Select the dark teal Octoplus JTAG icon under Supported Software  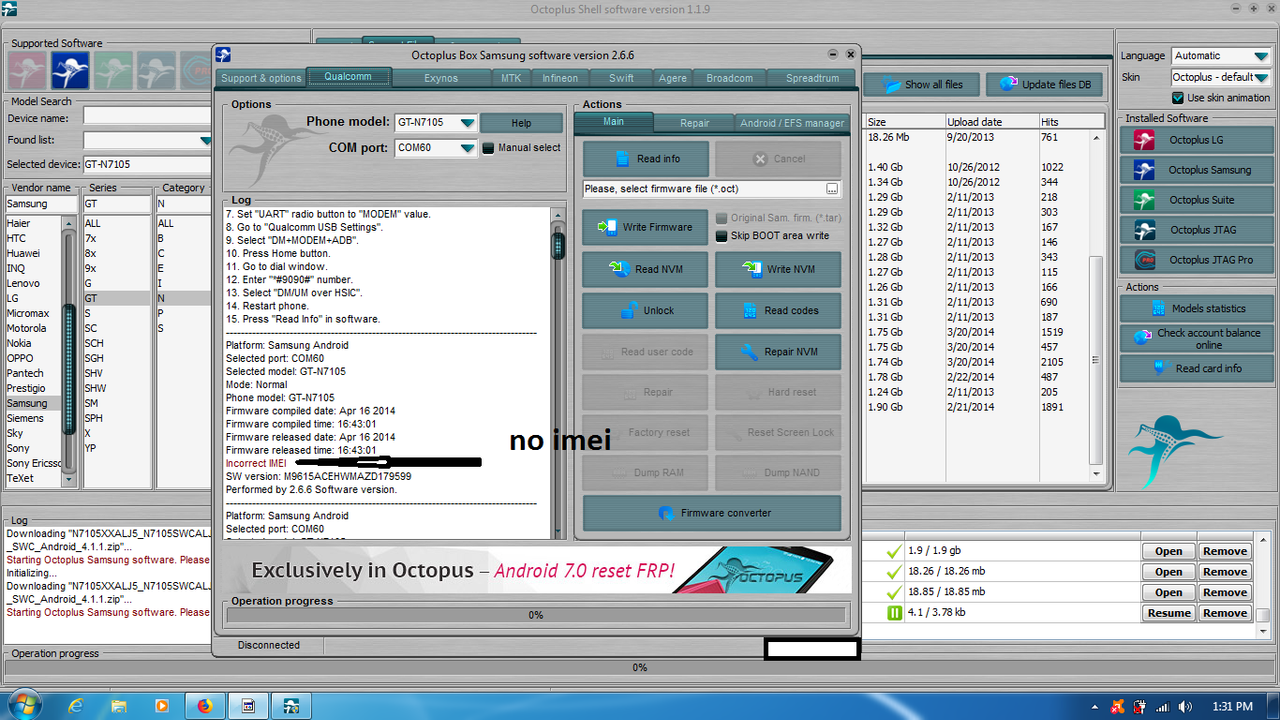pos(158,70)
